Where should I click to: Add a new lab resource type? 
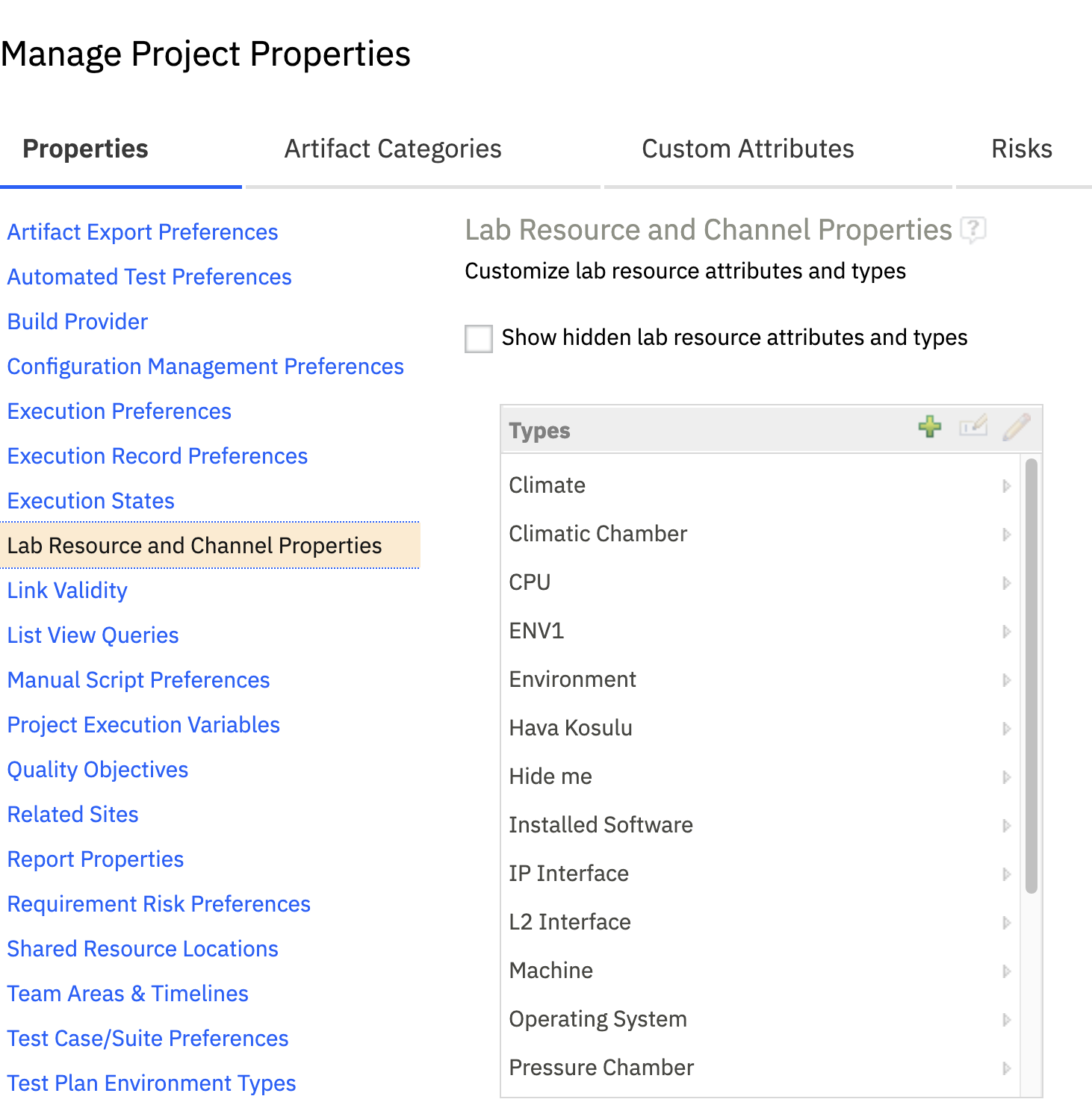[x=929, y=427]
